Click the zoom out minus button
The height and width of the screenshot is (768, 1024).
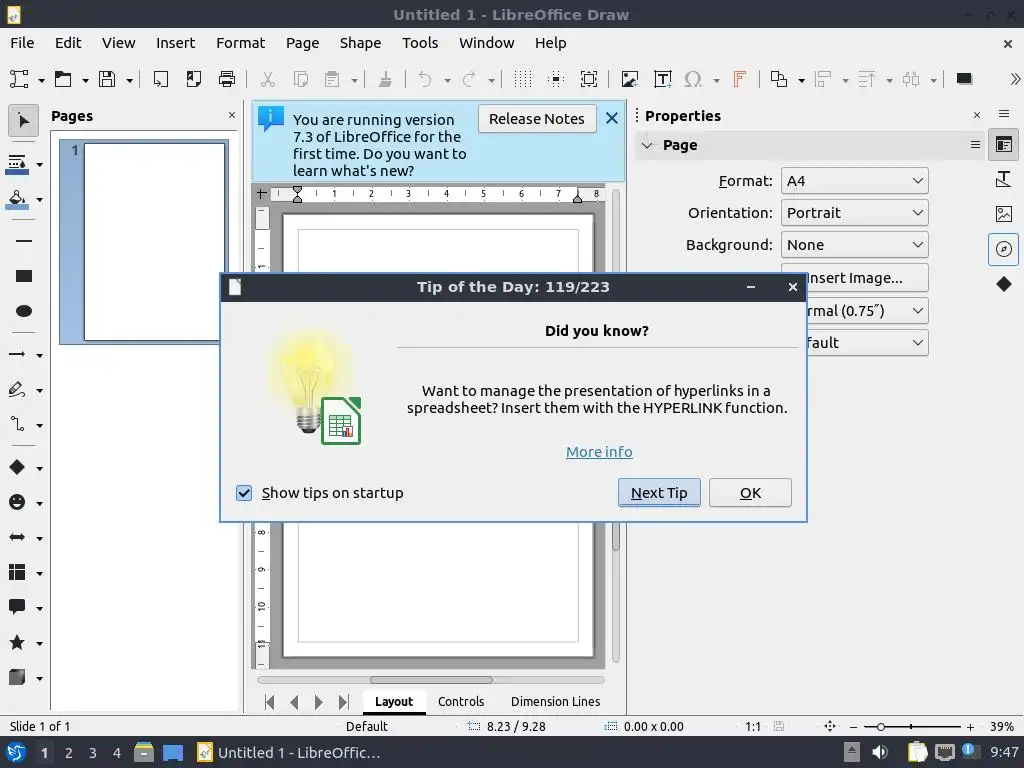tap(854, 727)
